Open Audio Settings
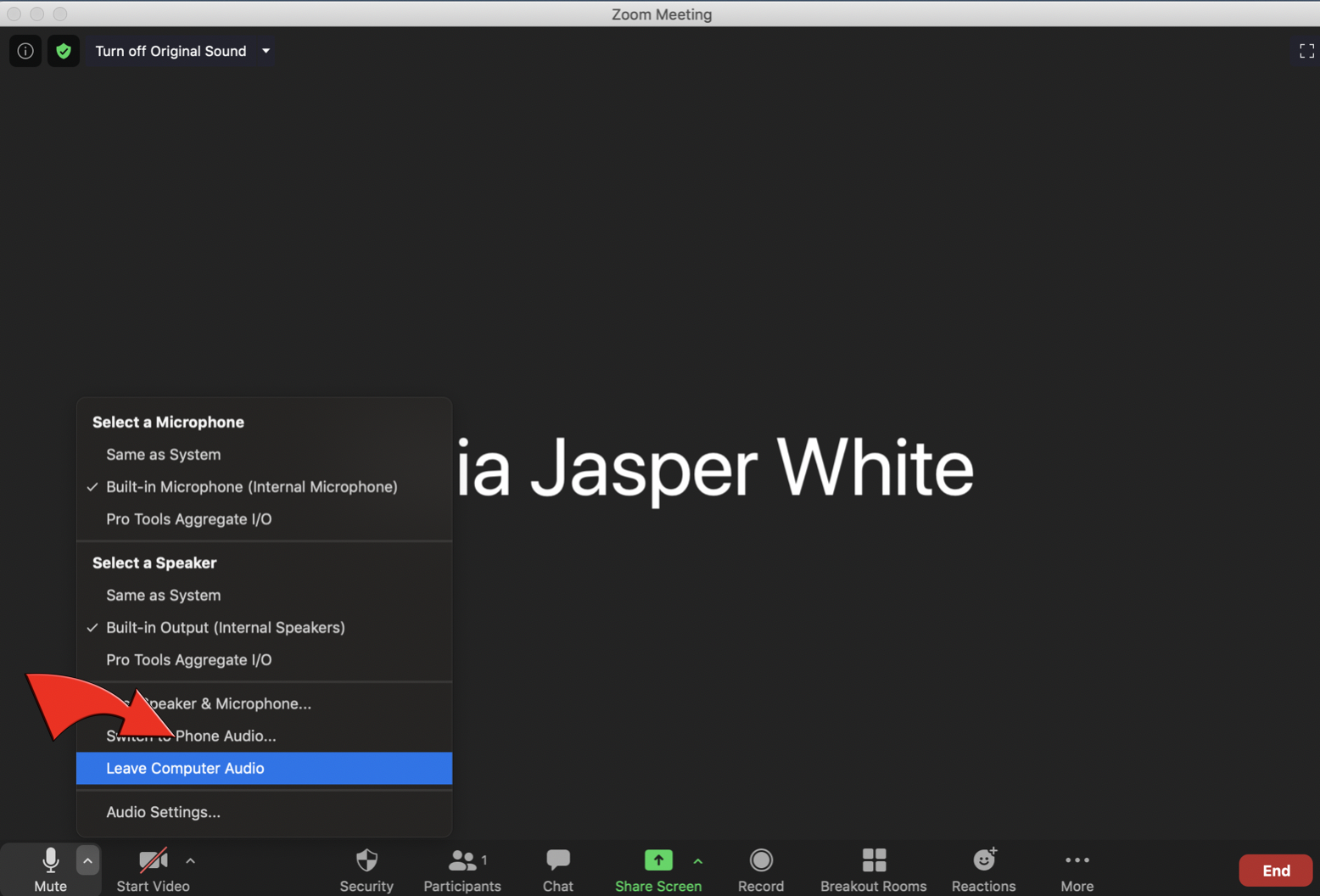Viewport: 1320px width, 896px height. [x=264, y=812]
